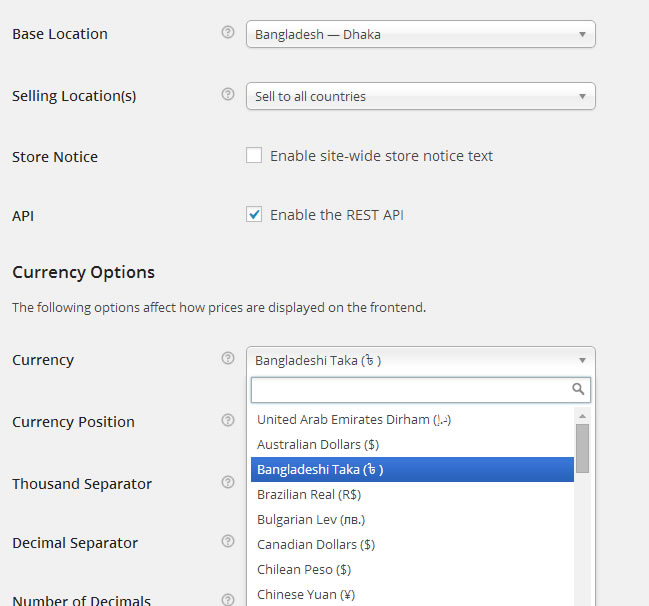The width and height of the screenshot is (649, 606).
Task: Open the Base Location dropdown
Action: point(421,34)
